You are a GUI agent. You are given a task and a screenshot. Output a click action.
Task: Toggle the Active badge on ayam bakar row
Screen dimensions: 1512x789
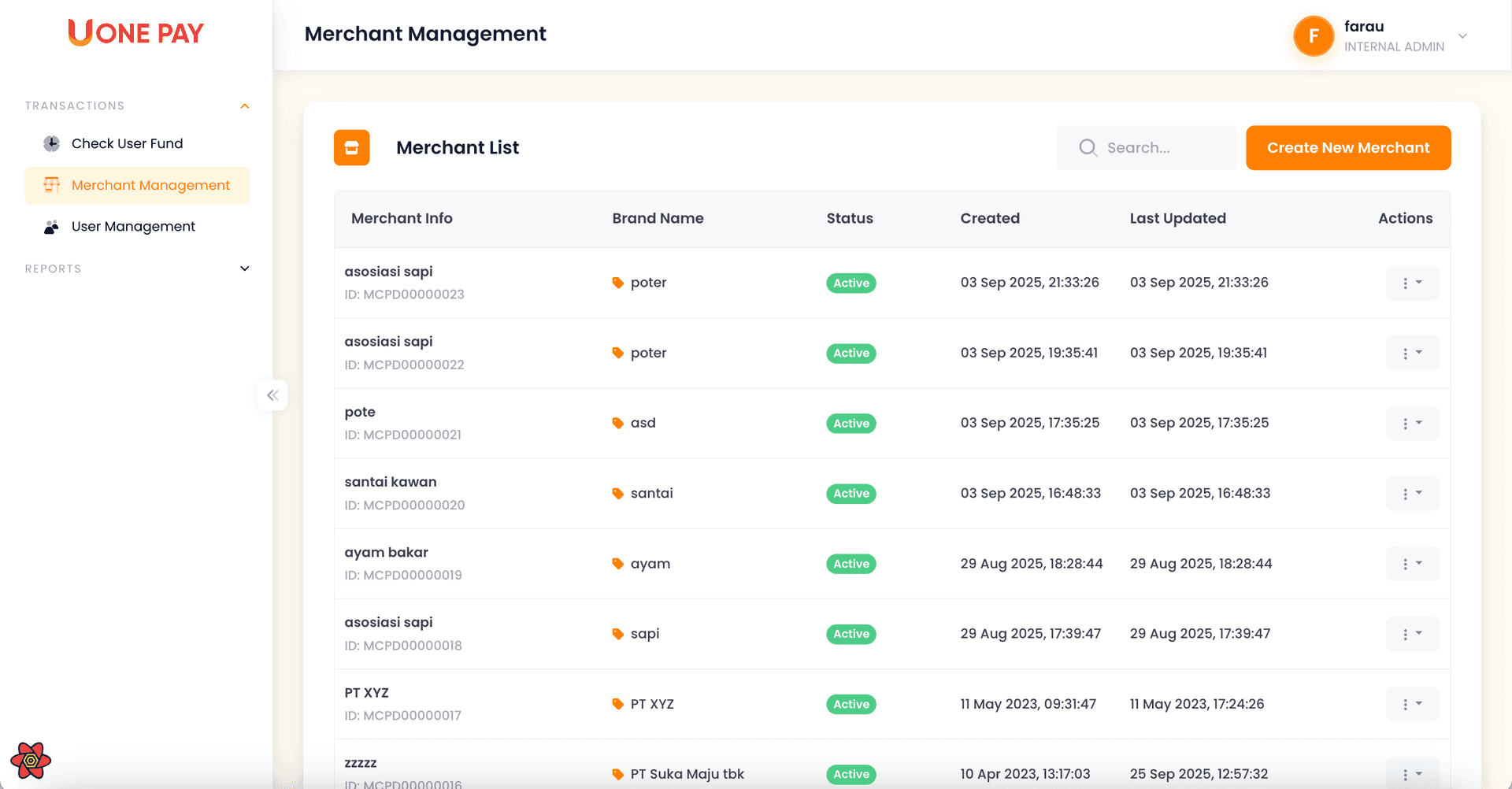pyautogui.click(x=850, y=563)
